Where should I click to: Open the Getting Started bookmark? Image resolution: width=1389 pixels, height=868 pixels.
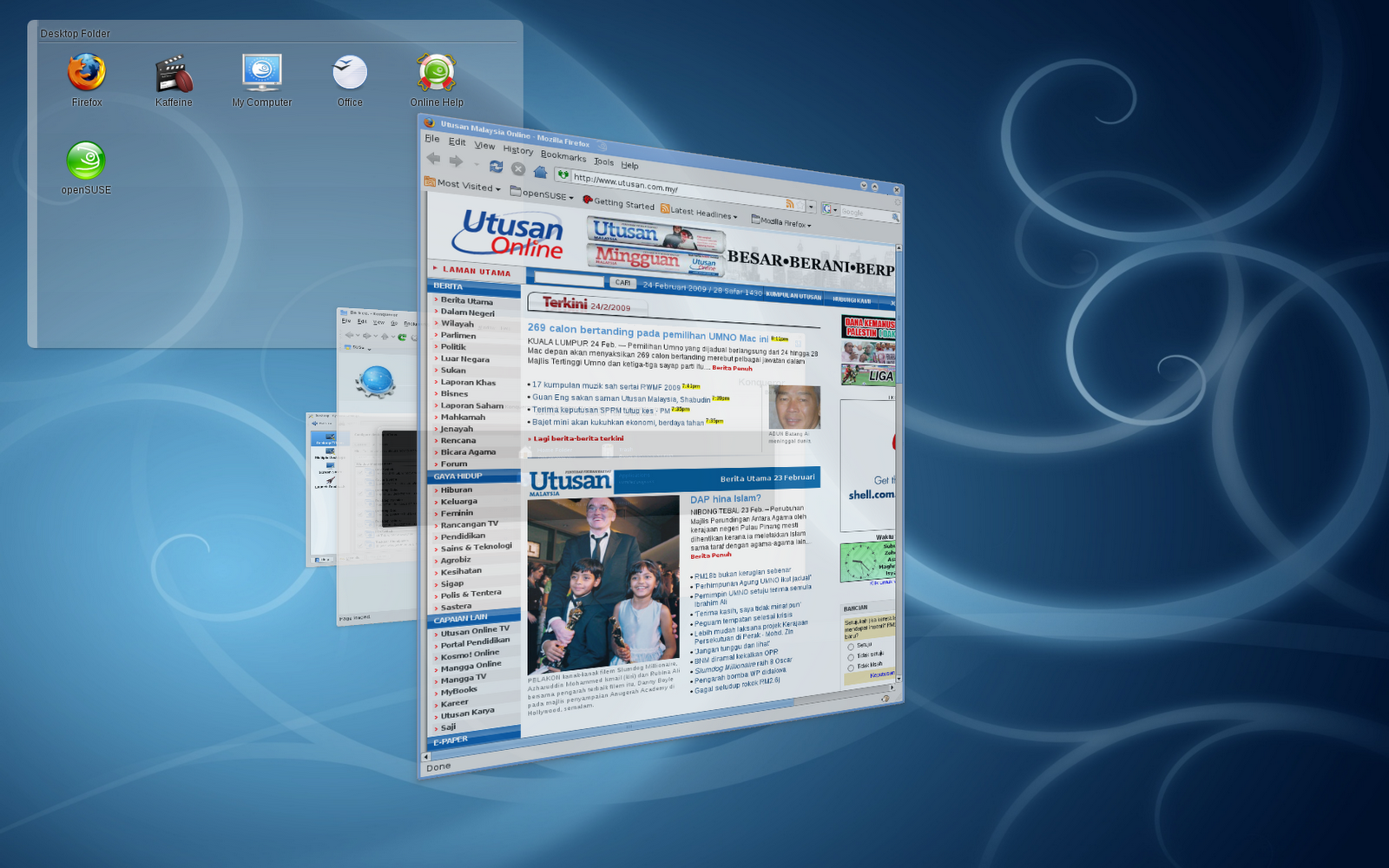(x=619, y=203)
